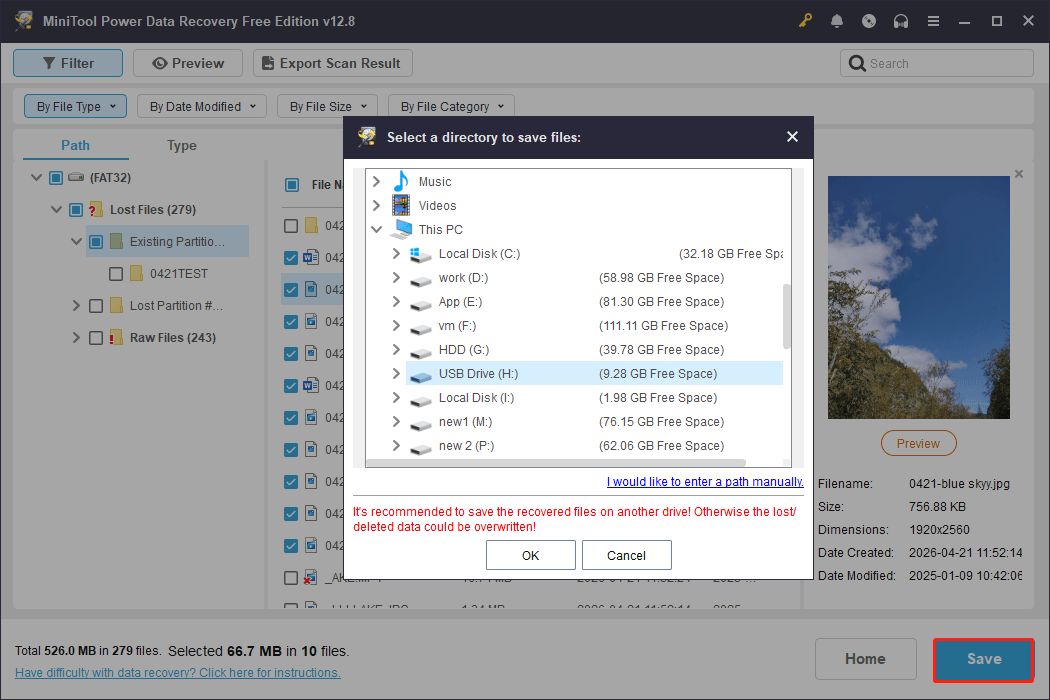Click the Lost Partition folder icon

[116, 305]
